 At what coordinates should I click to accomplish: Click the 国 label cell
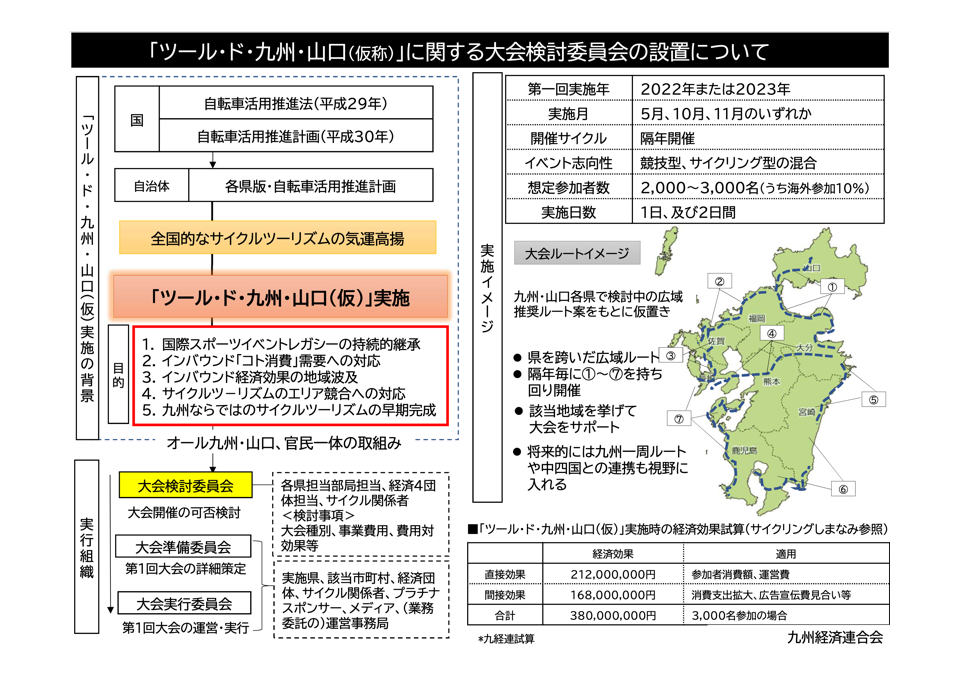click(x=137, y=119)
